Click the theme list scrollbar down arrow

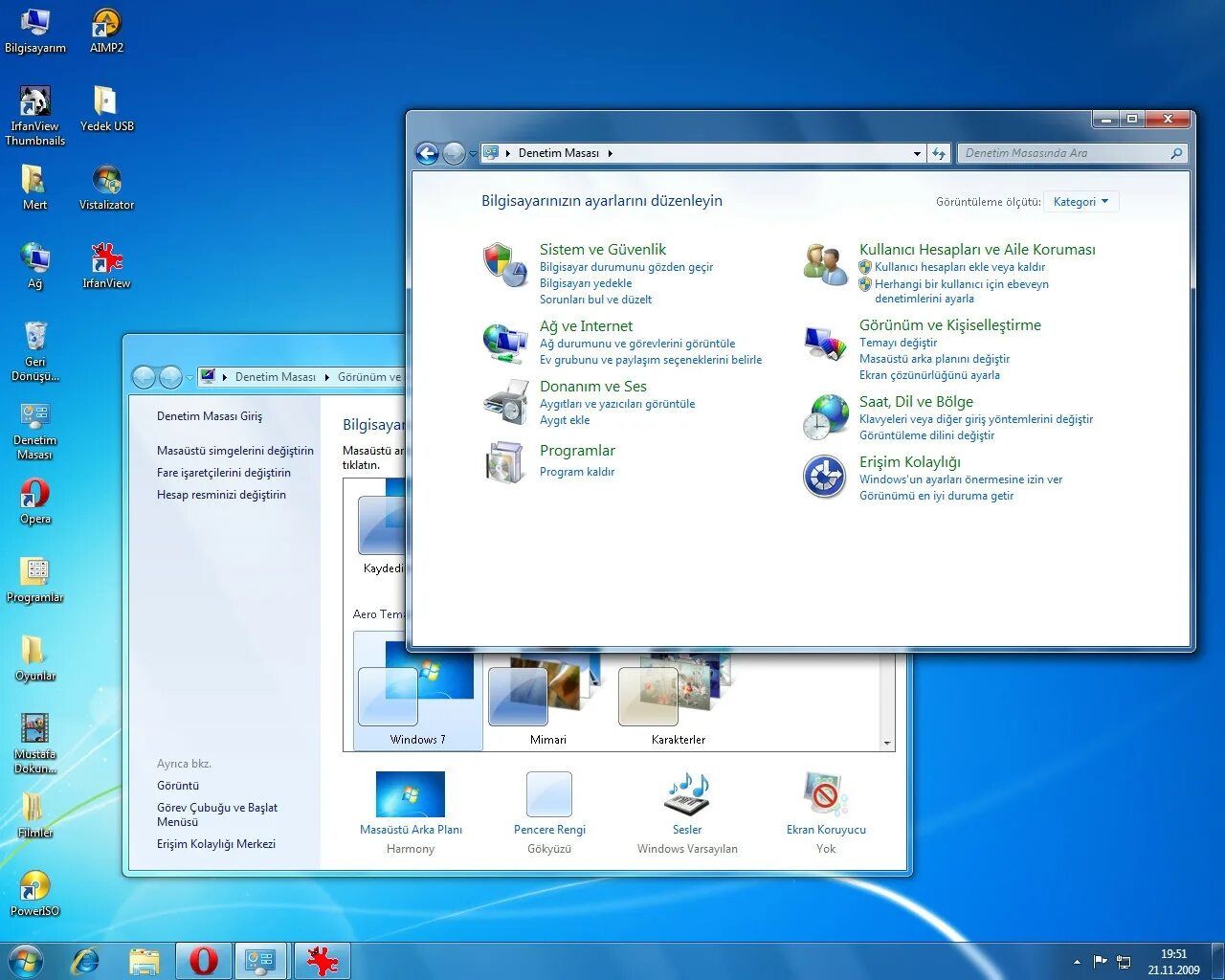(x=887, y=743)
